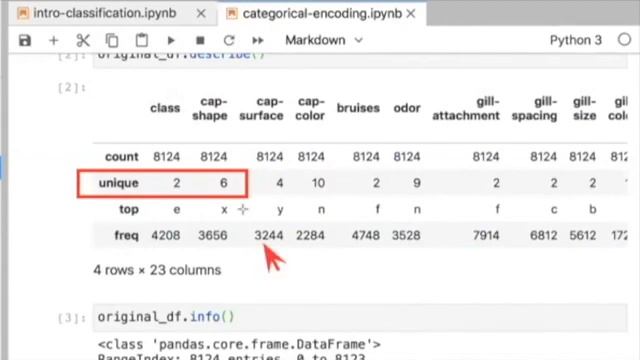Click the freq value 5612
The width and height of the screenshot is (640, 360).
coord(582,236)
